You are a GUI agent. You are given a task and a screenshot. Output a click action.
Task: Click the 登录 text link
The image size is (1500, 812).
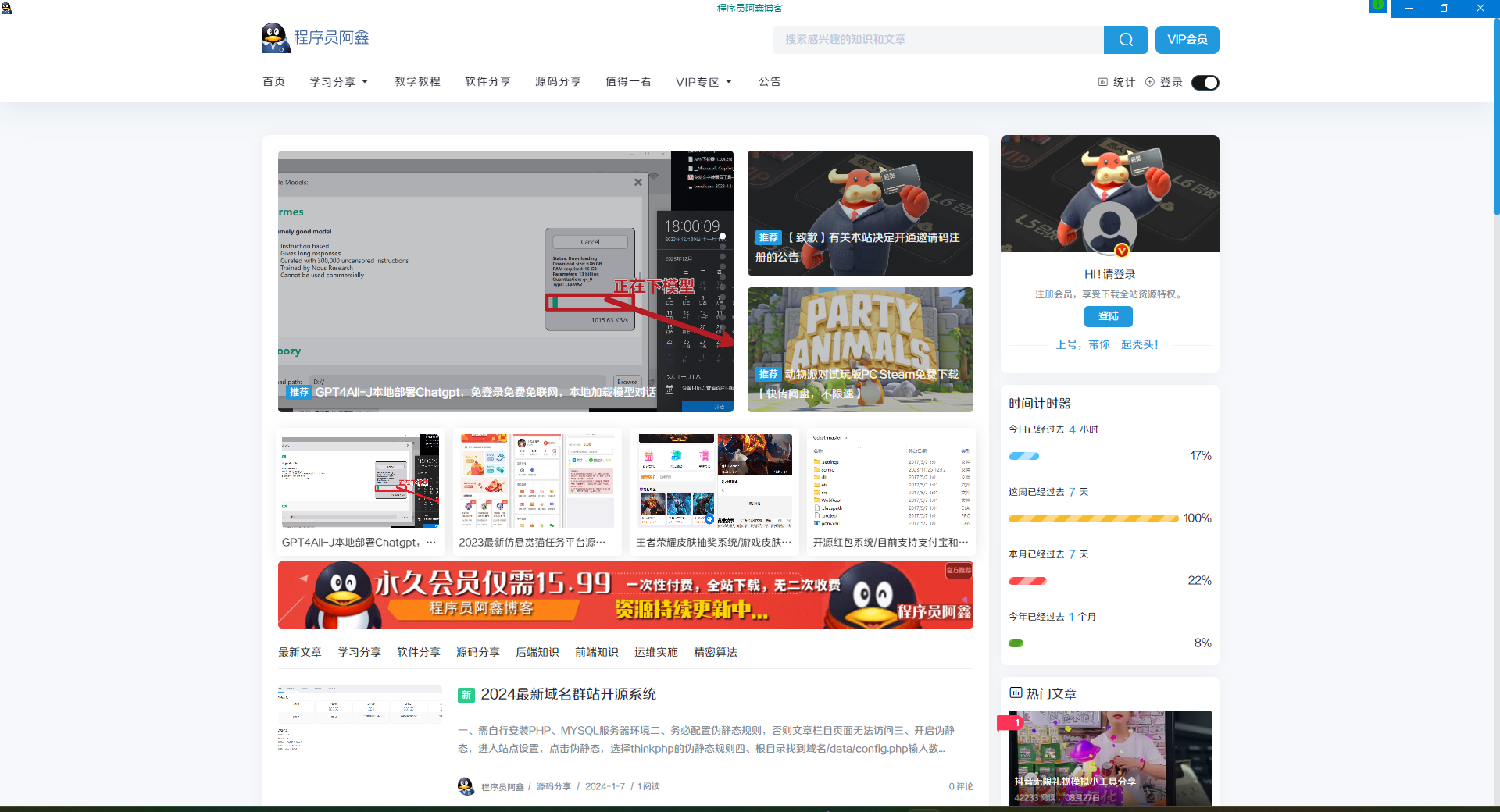click(x=1171, y=83)
